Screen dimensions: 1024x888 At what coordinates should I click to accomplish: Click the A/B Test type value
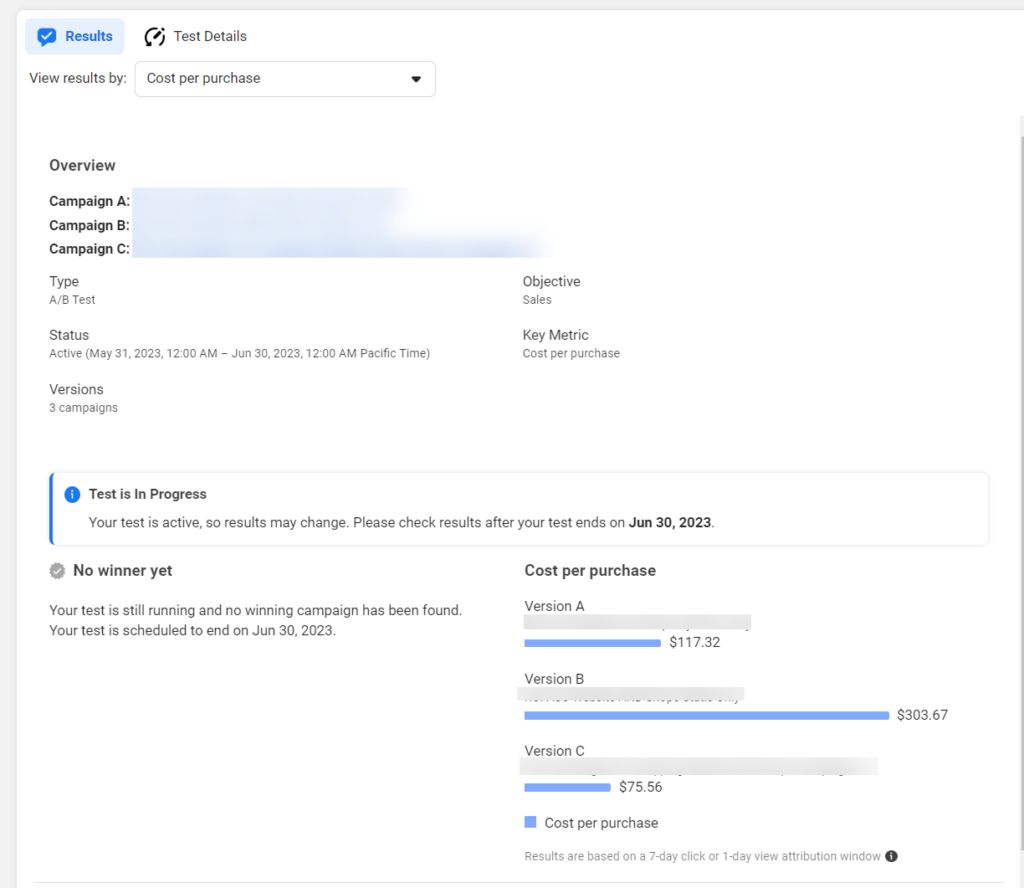coord(72,300)
